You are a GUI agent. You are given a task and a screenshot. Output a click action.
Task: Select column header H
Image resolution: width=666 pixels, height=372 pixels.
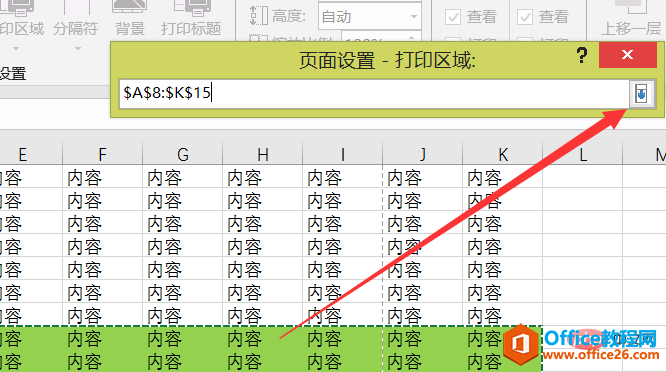point(262,155)
